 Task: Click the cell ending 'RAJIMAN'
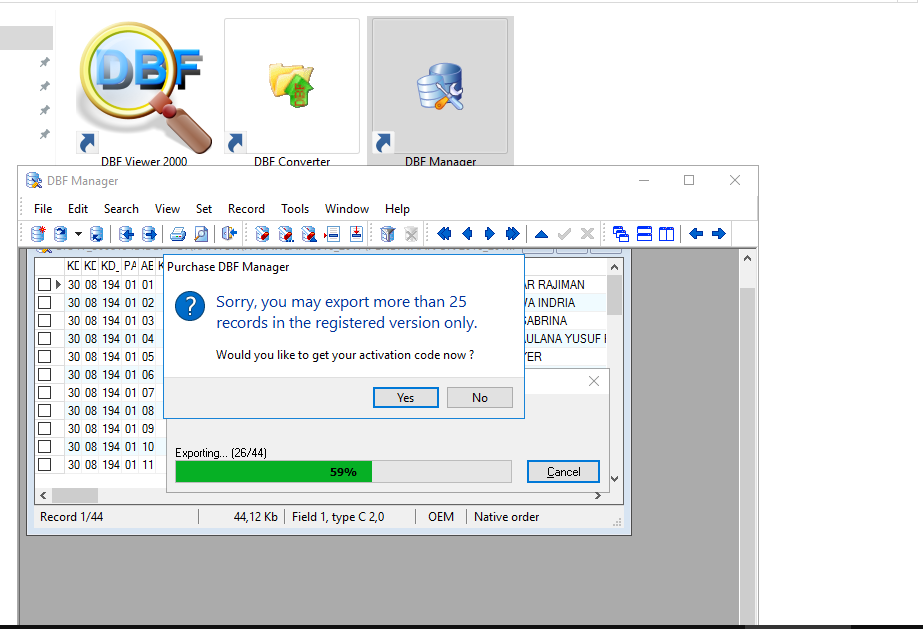(565, 285)
